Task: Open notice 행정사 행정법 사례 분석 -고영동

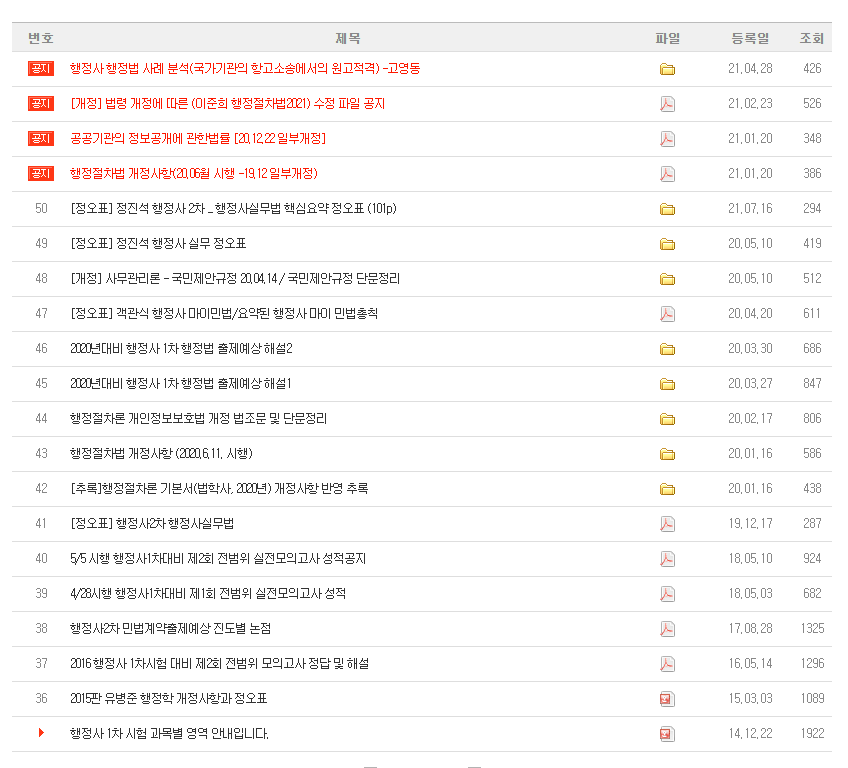Action: [x=245, y=69]
